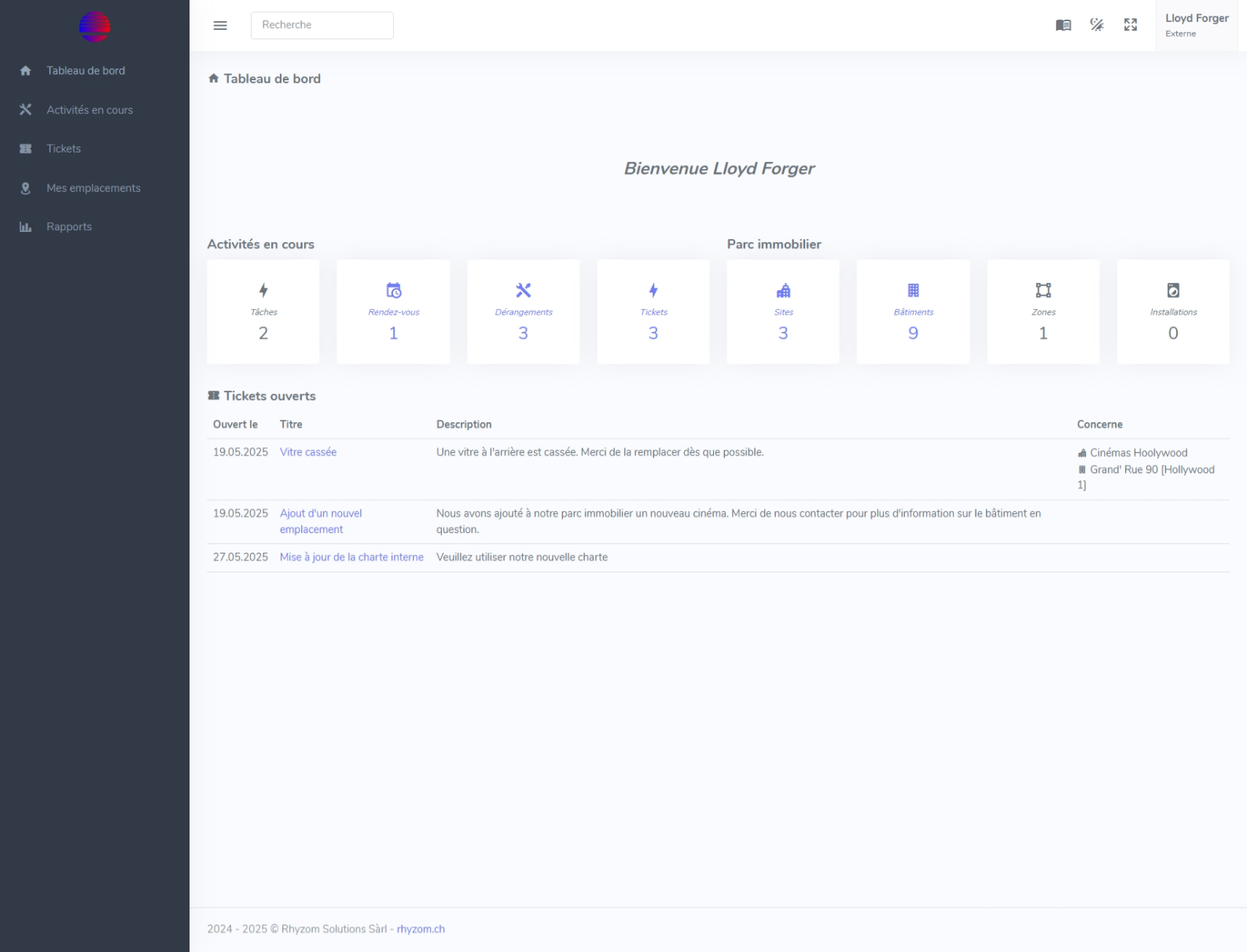Visit the rhyzom.ch footer link

click(x=421, y=929)
